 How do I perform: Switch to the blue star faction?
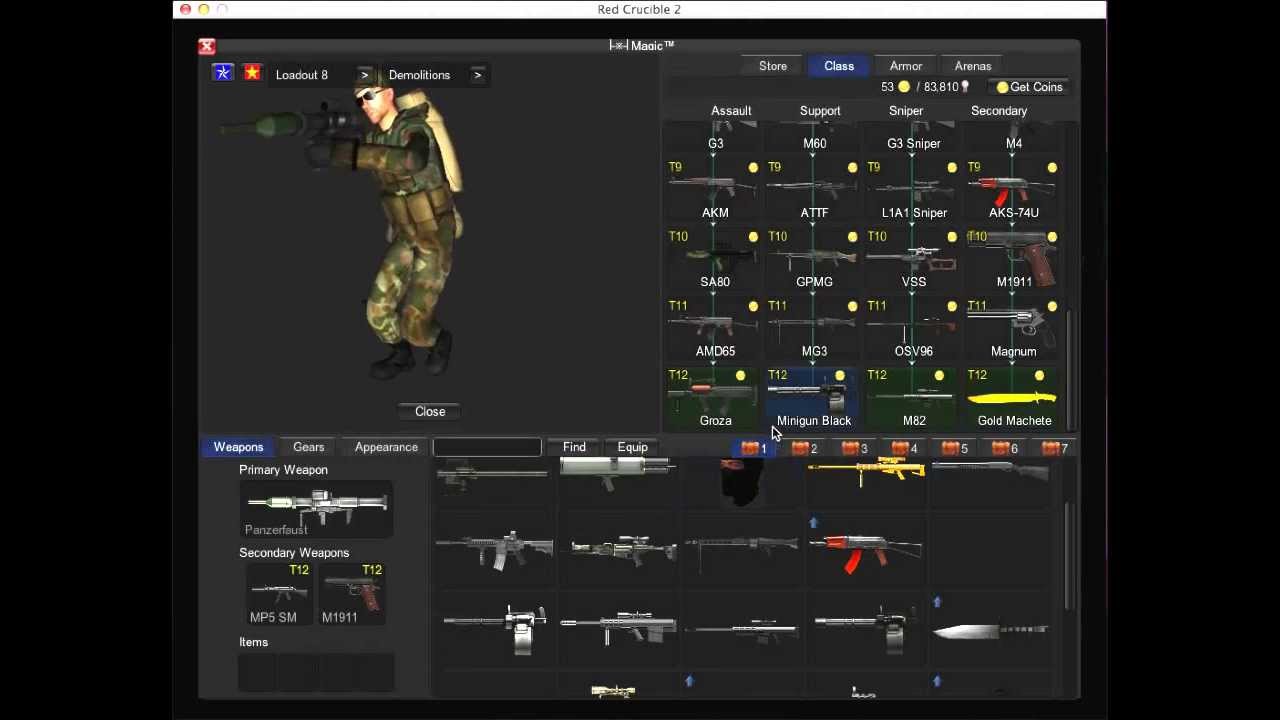(223, 74)
